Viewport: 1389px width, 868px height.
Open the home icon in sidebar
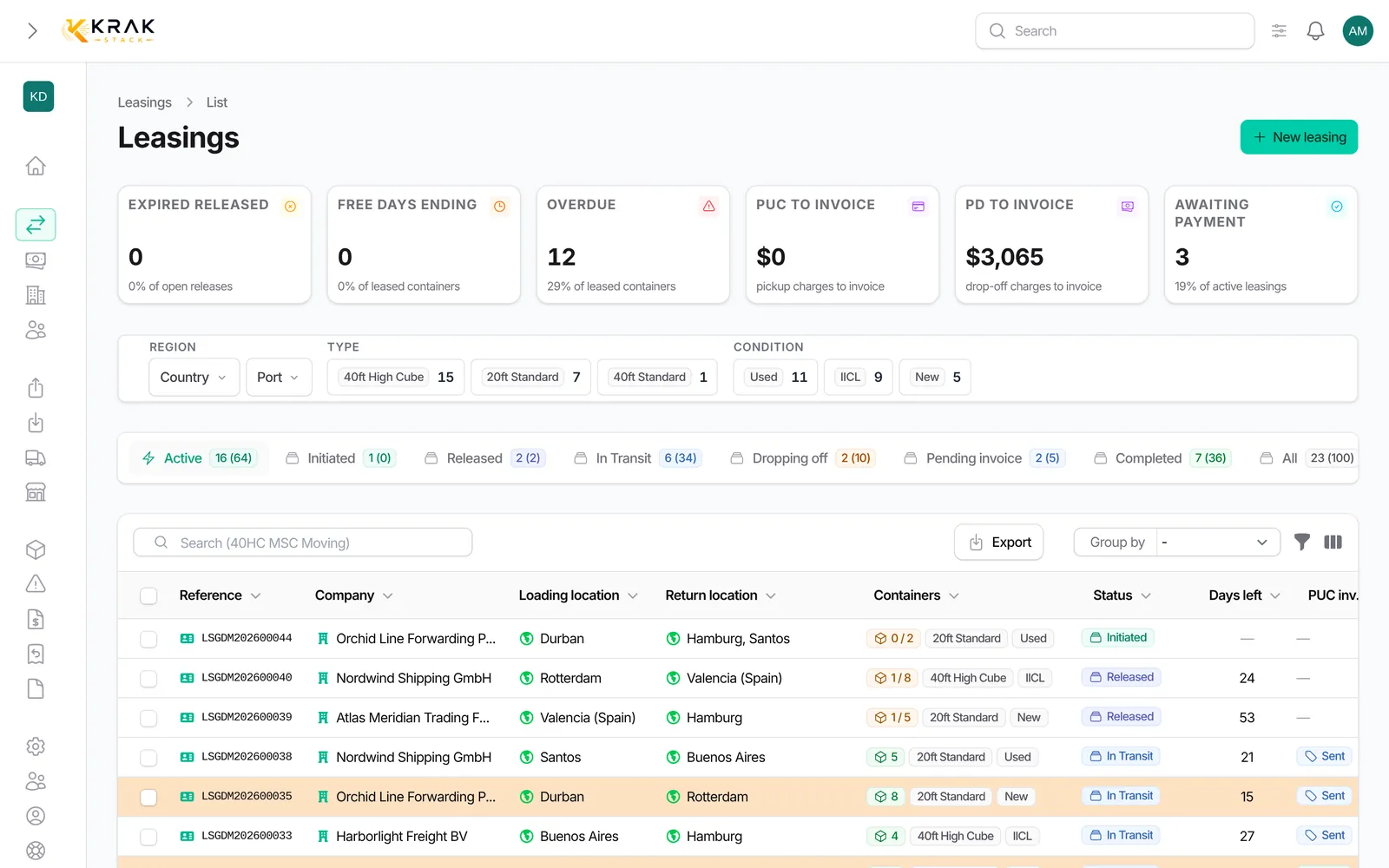[36, 166]
